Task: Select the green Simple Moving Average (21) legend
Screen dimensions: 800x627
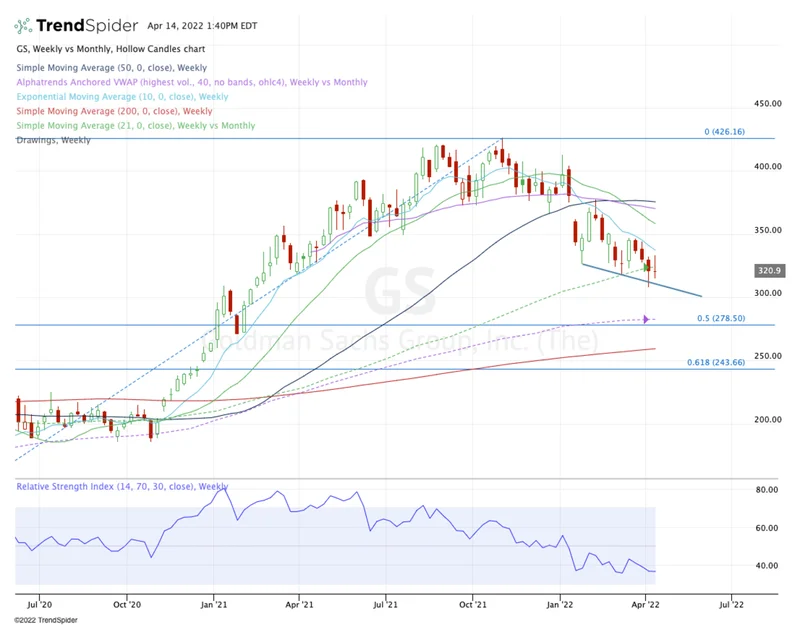Action: pos(135,126)
